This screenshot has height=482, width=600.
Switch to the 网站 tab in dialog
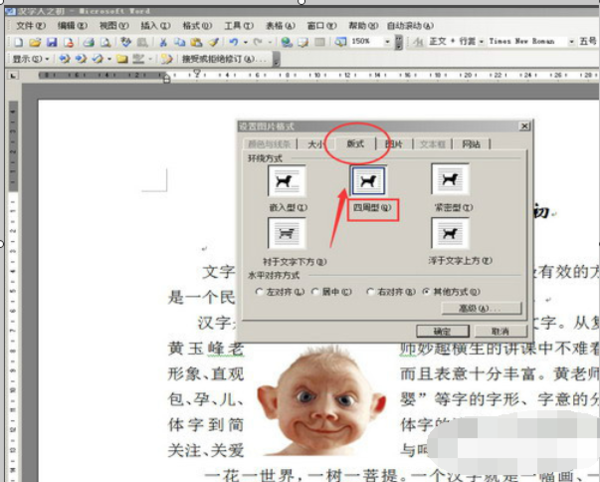tap(471, 144)
